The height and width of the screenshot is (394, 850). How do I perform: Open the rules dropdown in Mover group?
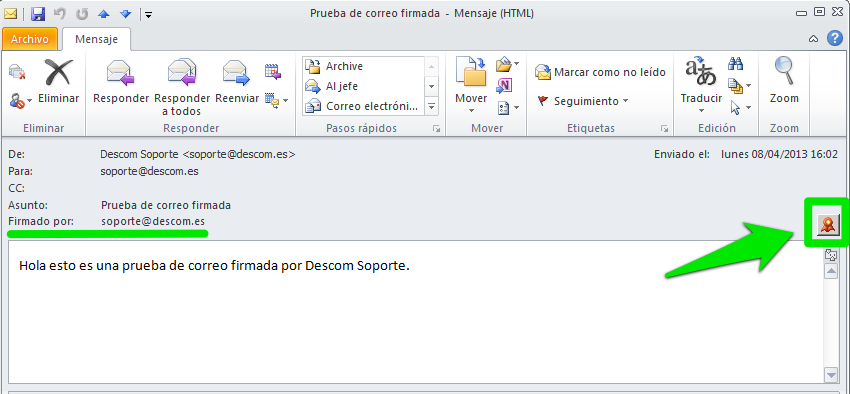tap(507, 65)
